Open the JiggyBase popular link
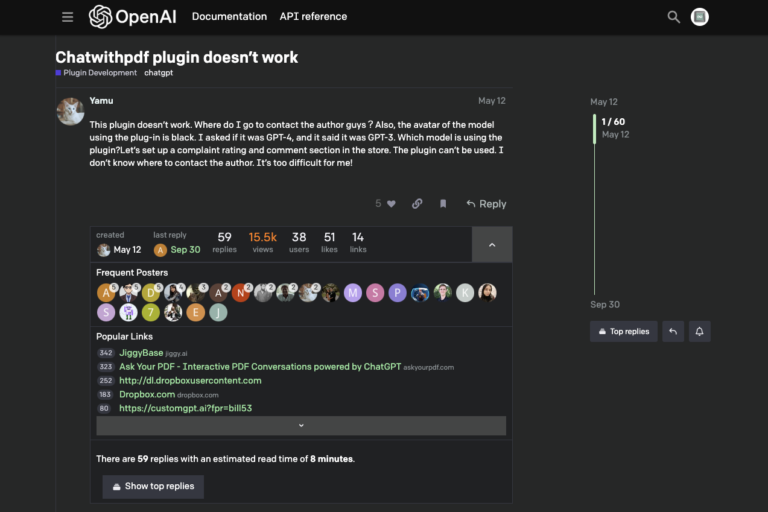768x512 pixels. [x=143, y=353]
